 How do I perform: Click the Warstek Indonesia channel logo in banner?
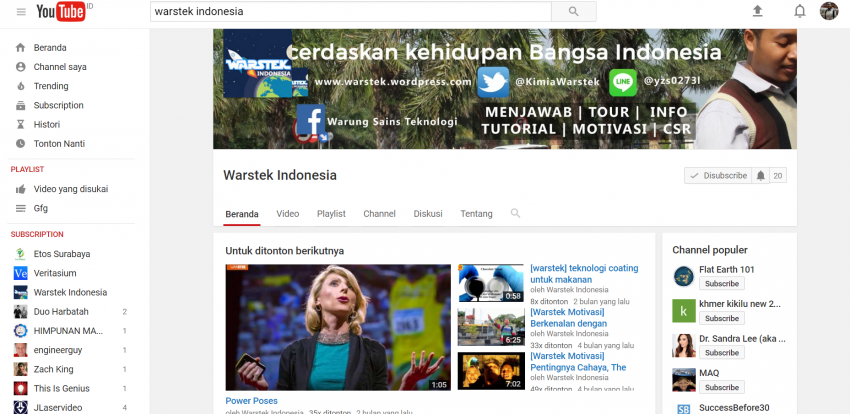click(258, 63)
